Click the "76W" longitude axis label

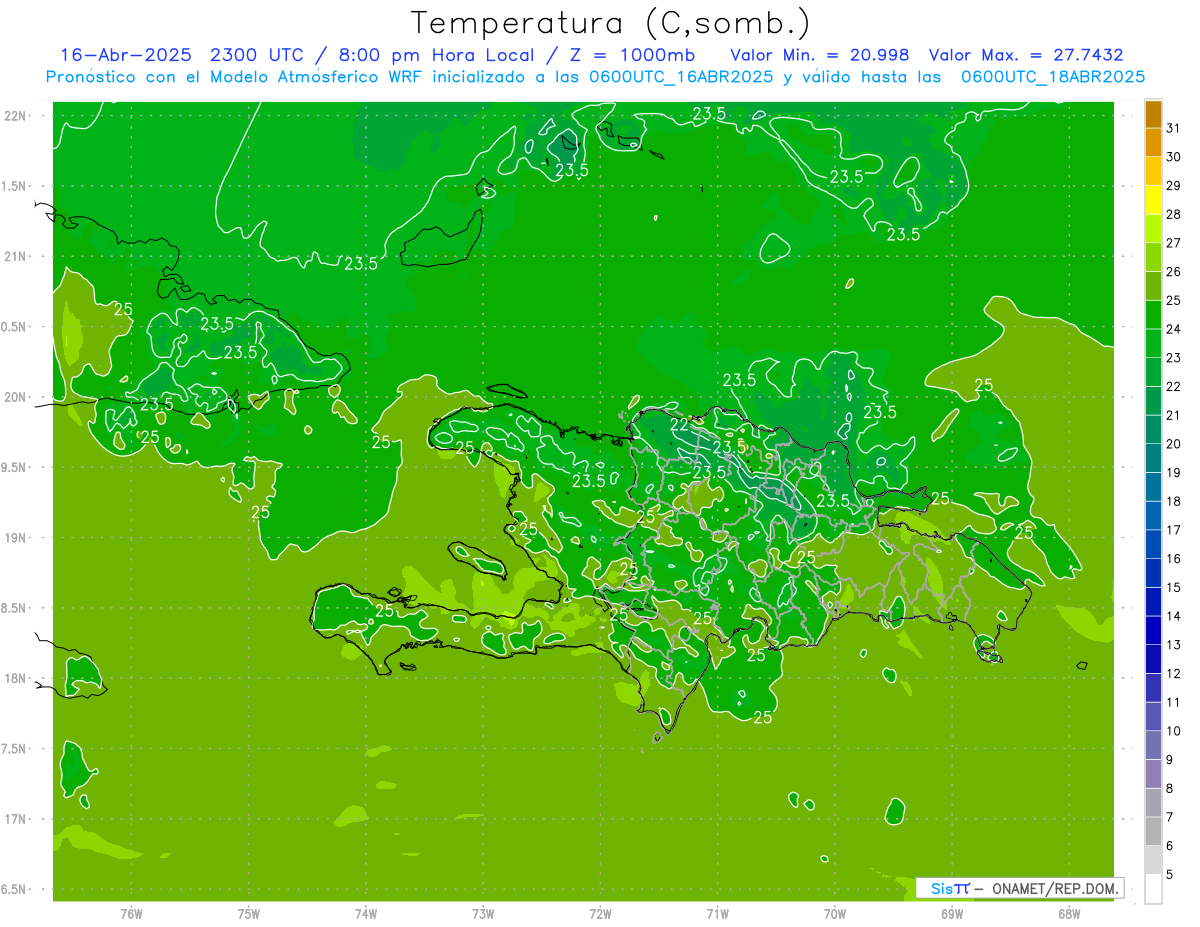[131, 914]
